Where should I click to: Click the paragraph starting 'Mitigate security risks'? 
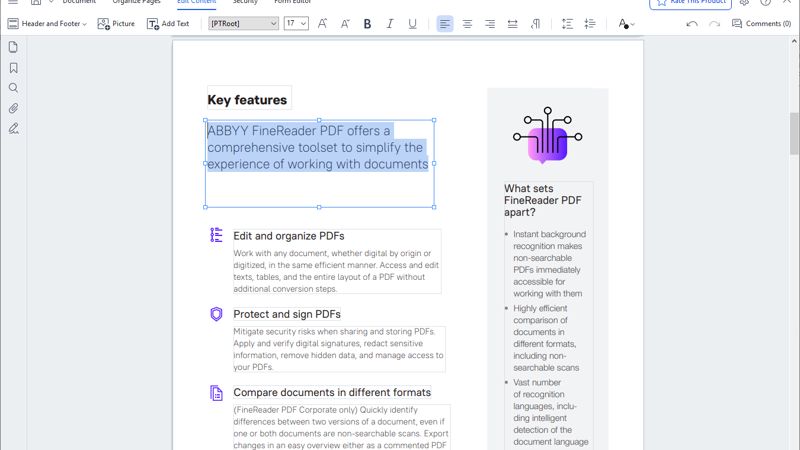click(339, 349)
